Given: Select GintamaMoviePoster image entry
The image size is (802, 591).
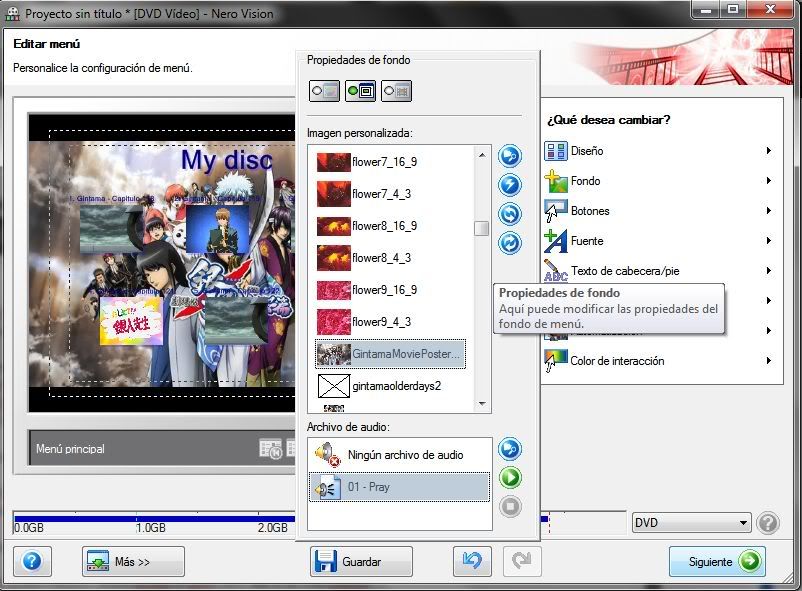Looking at the screenshot, I should click(391, 354).
